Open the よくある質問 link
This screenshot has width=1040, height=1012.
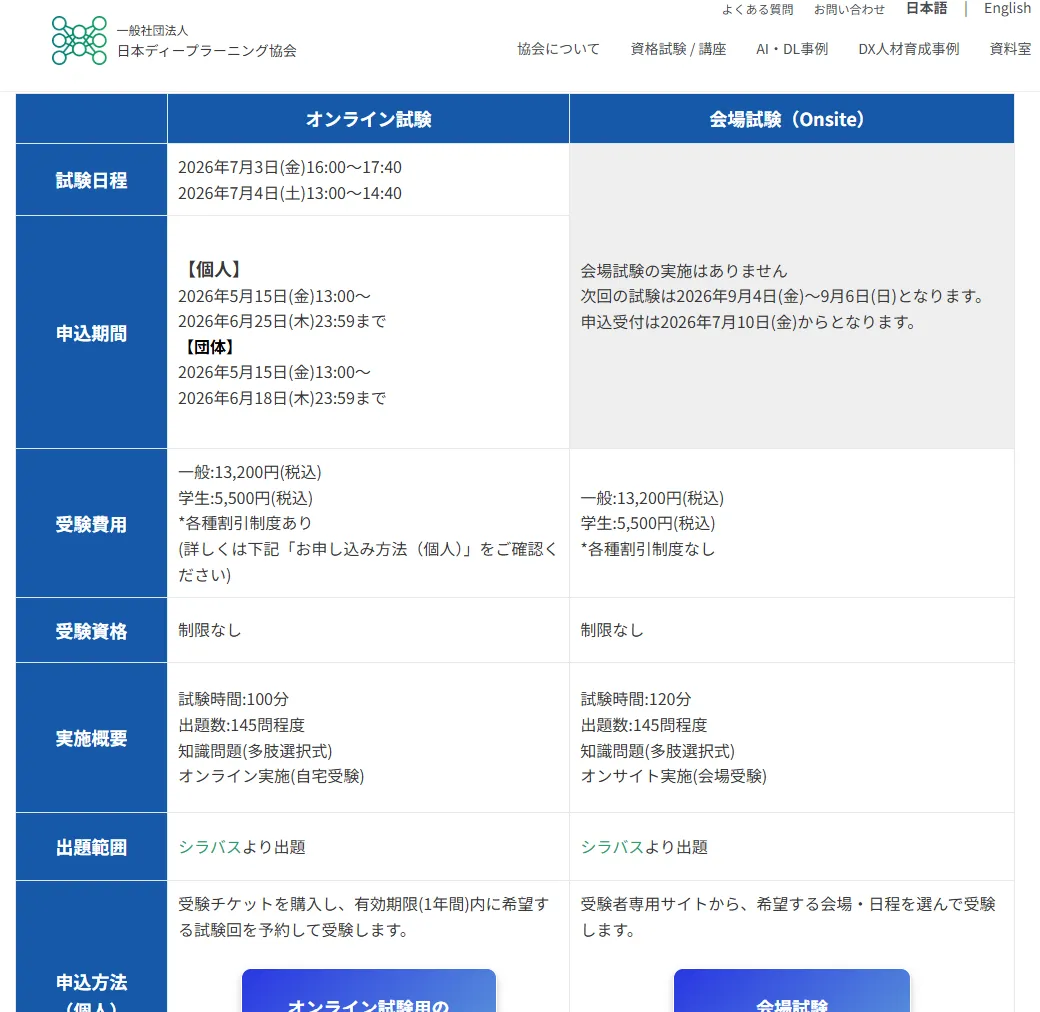point(757,9)
